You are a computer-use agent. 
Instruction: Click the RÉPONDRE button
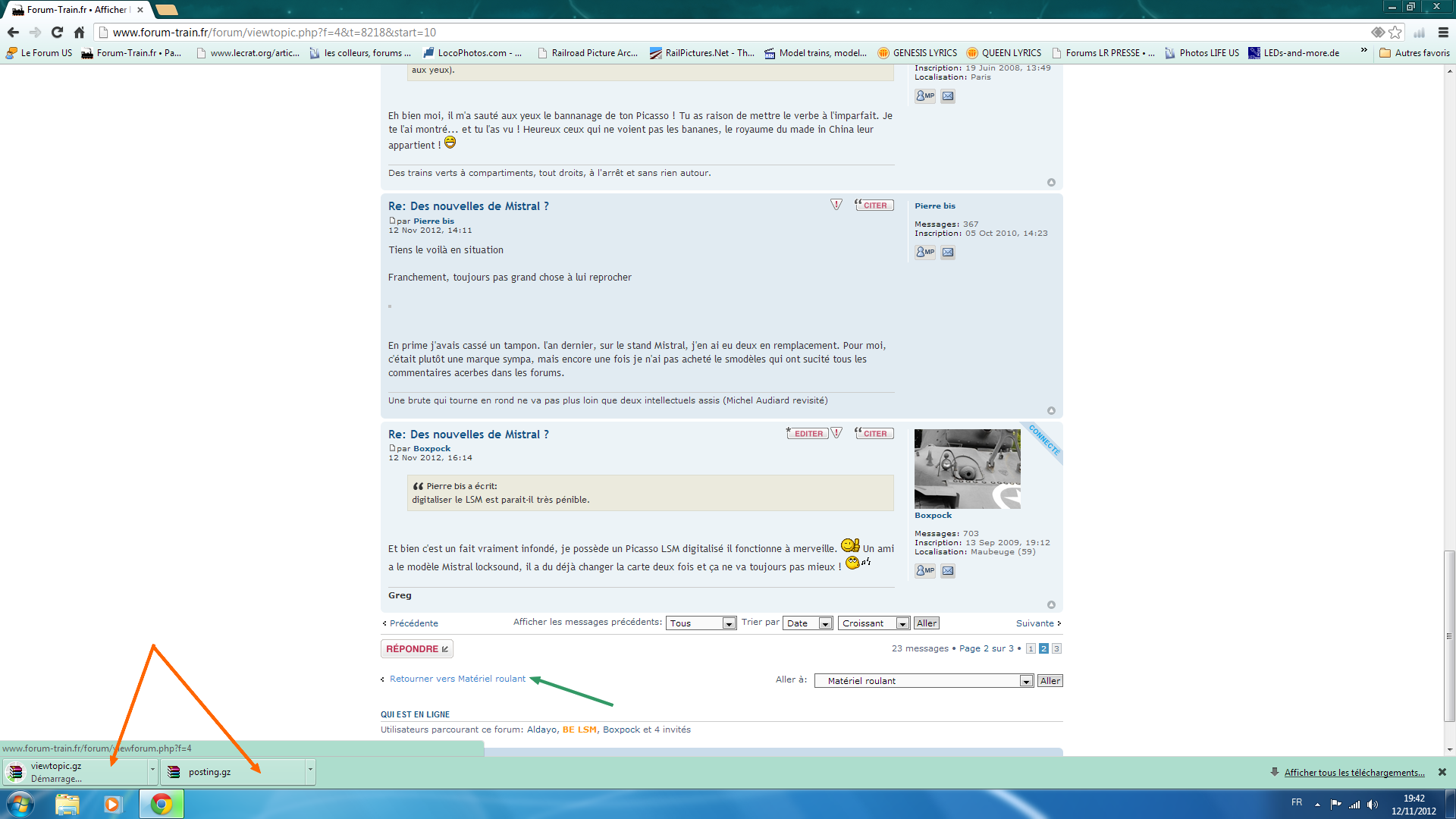pyautogui.click(x=416, y=649)
